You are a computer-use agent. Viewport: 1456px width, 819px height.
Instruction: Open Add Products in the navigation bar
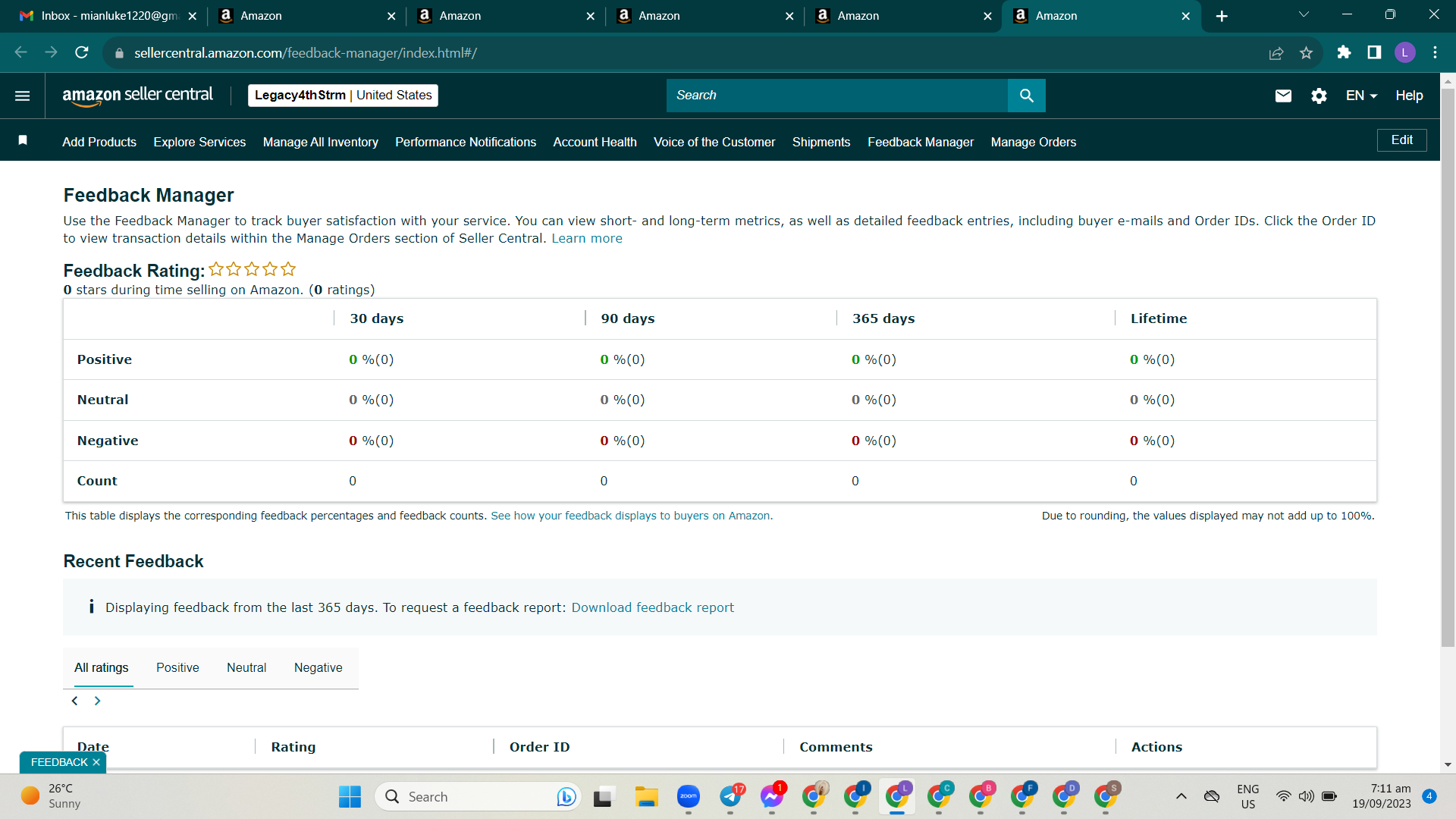click(99, 142)
